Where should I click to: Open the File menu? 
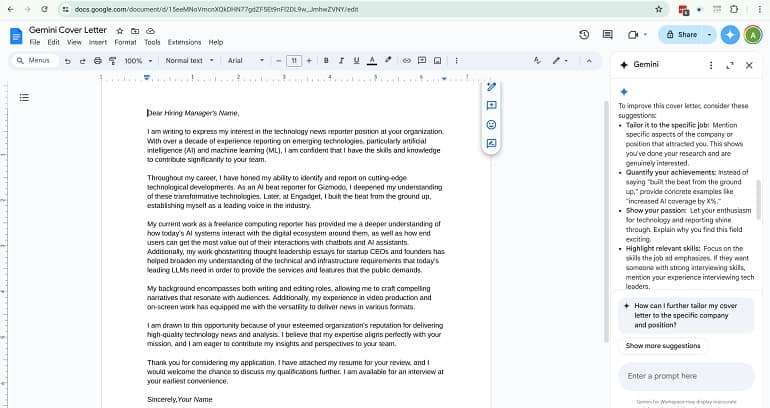click(x=35, y=42)
